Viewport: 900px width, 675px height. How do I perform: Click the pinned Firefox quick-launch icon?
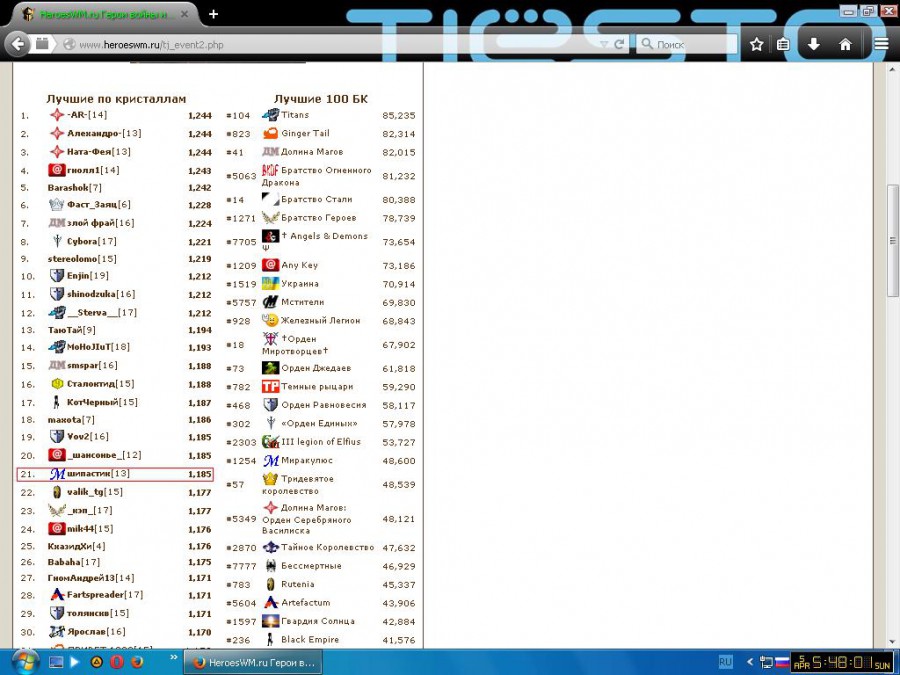(137, 662)
